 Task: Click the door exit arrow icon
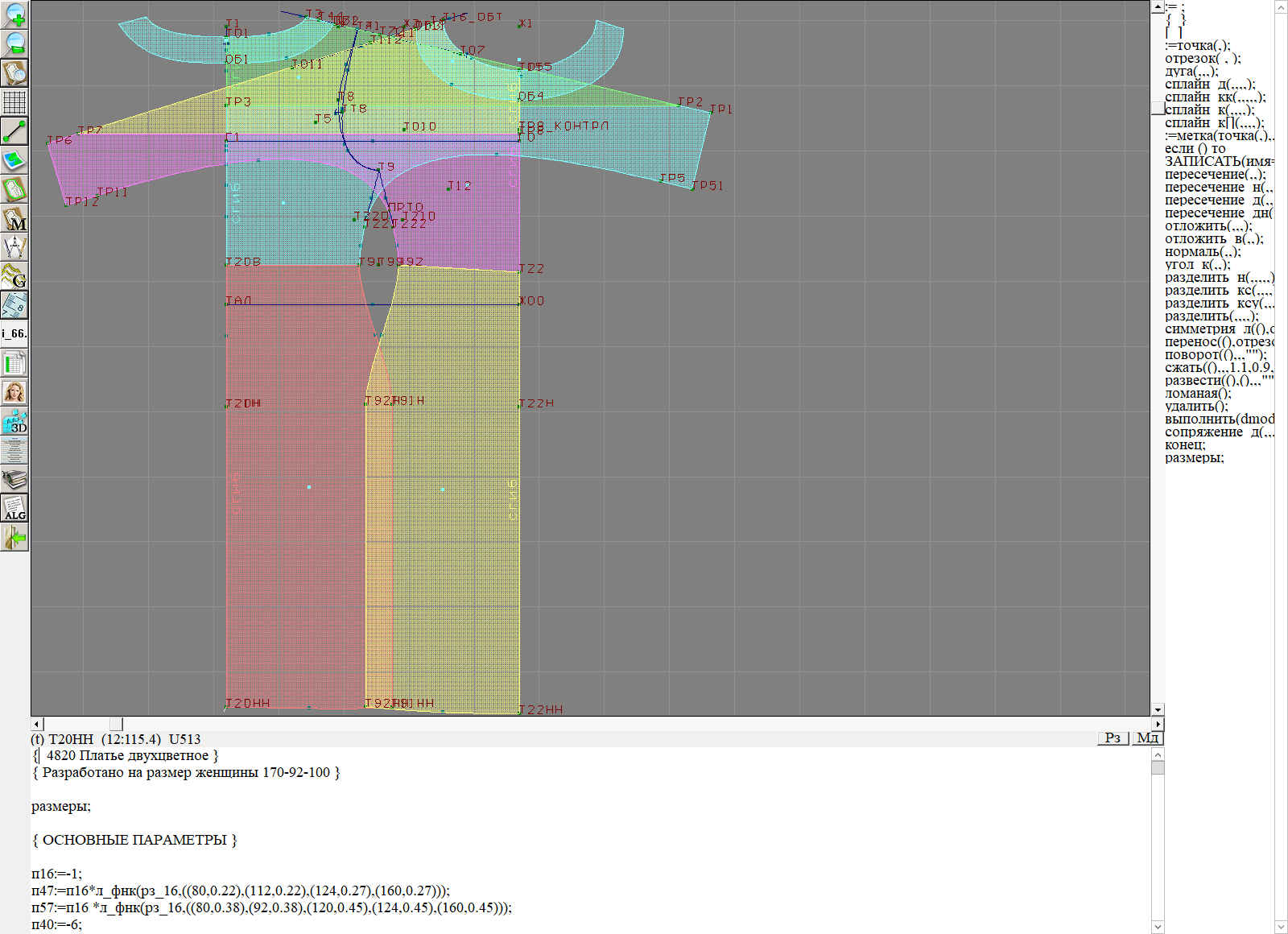pyautogui.click(x=14, y=538)
